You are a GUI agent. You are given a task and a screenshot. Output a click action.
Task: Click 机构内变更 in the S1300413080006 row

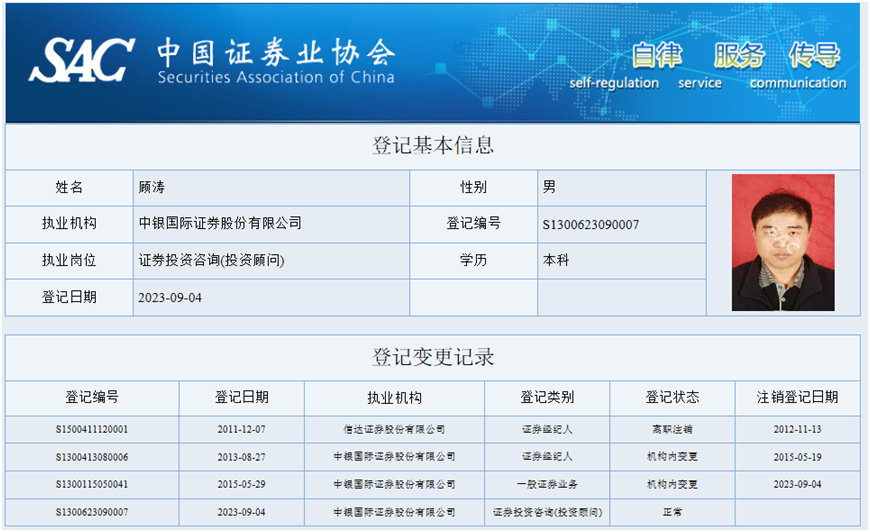[672, 457]
